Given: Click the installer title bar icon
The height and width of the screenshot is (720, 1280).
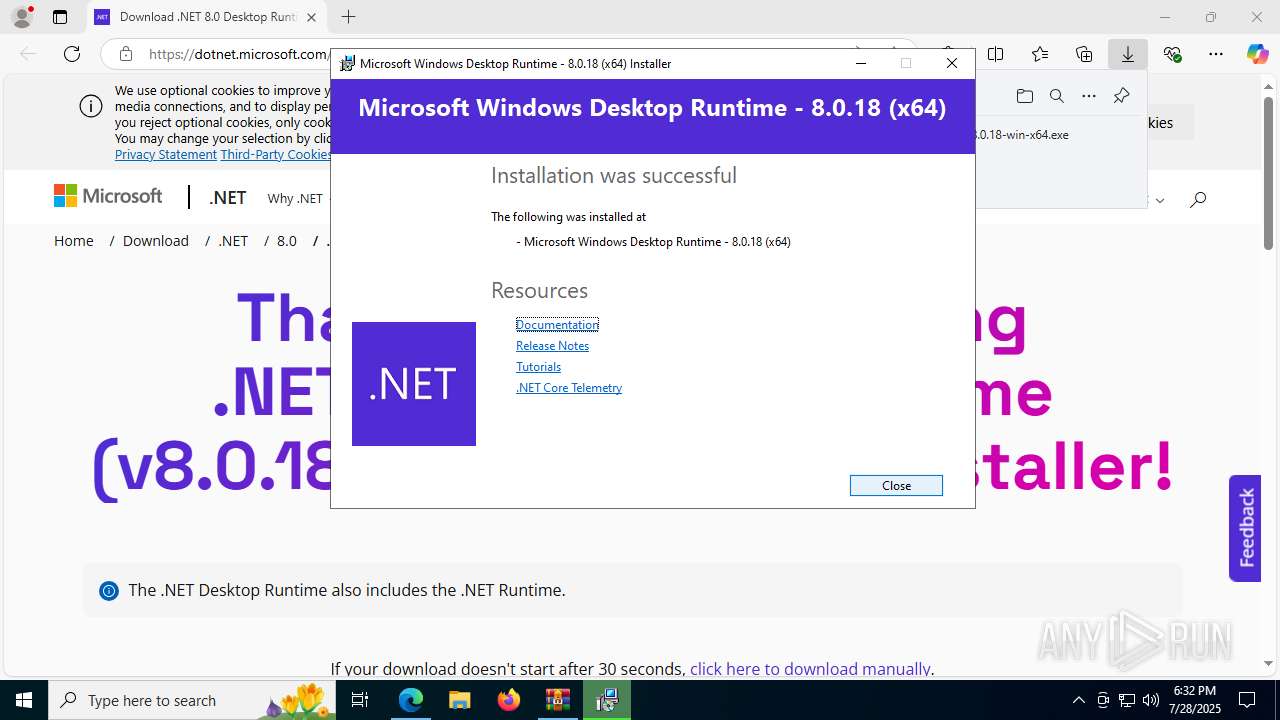Looking at the screenshot, I should (347, 63).
